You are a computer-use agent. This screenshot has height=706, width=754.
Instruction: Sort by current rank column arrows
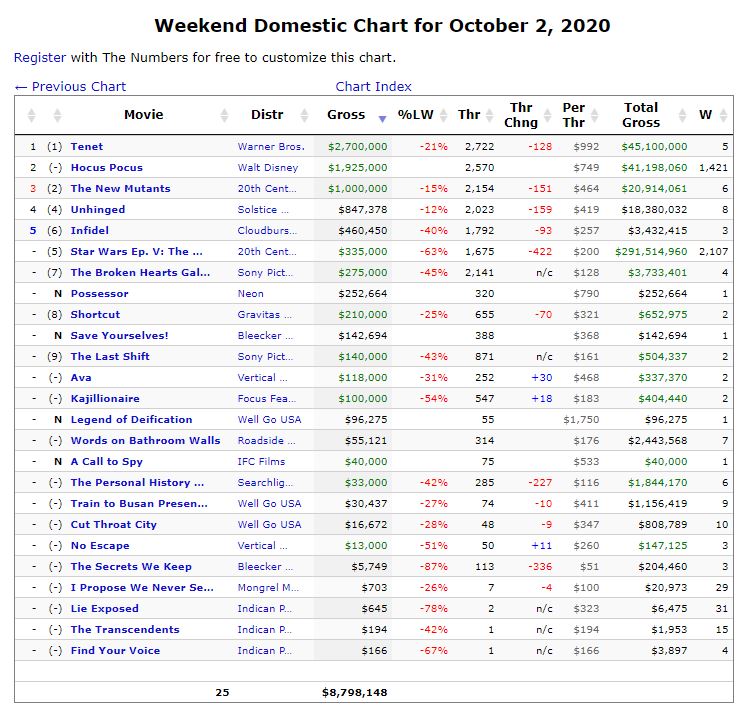[32, 115]
